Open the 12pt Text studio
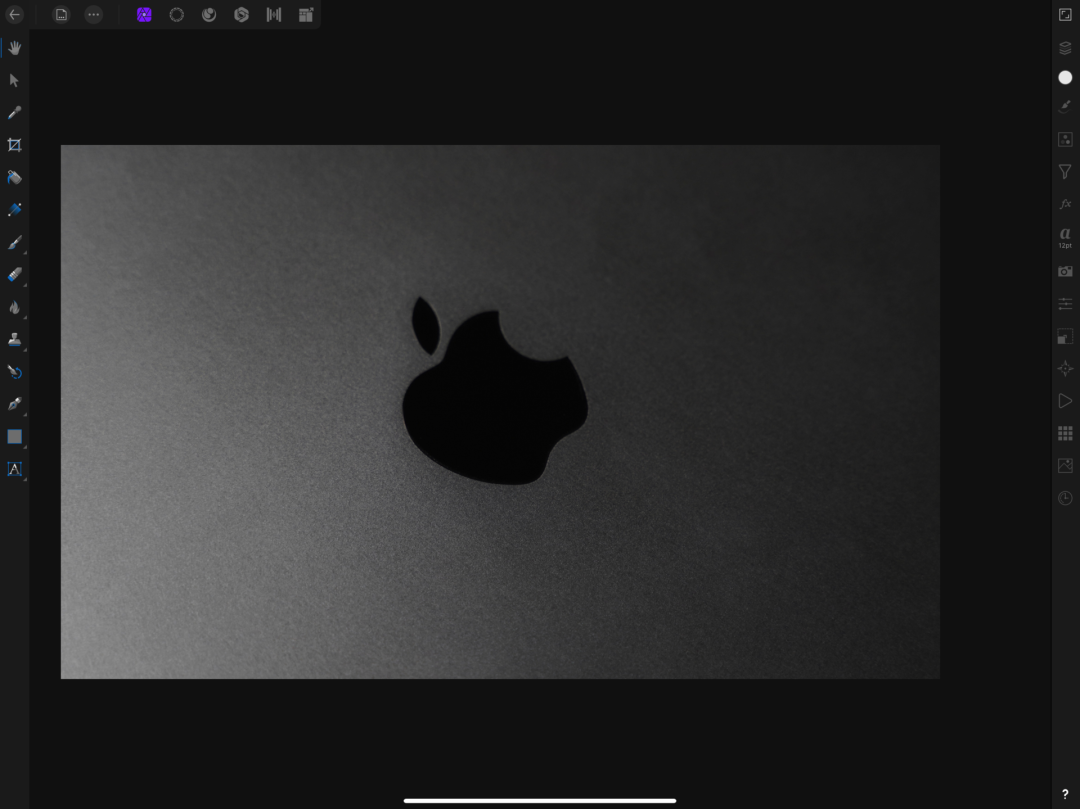 tap(1065, 237)
